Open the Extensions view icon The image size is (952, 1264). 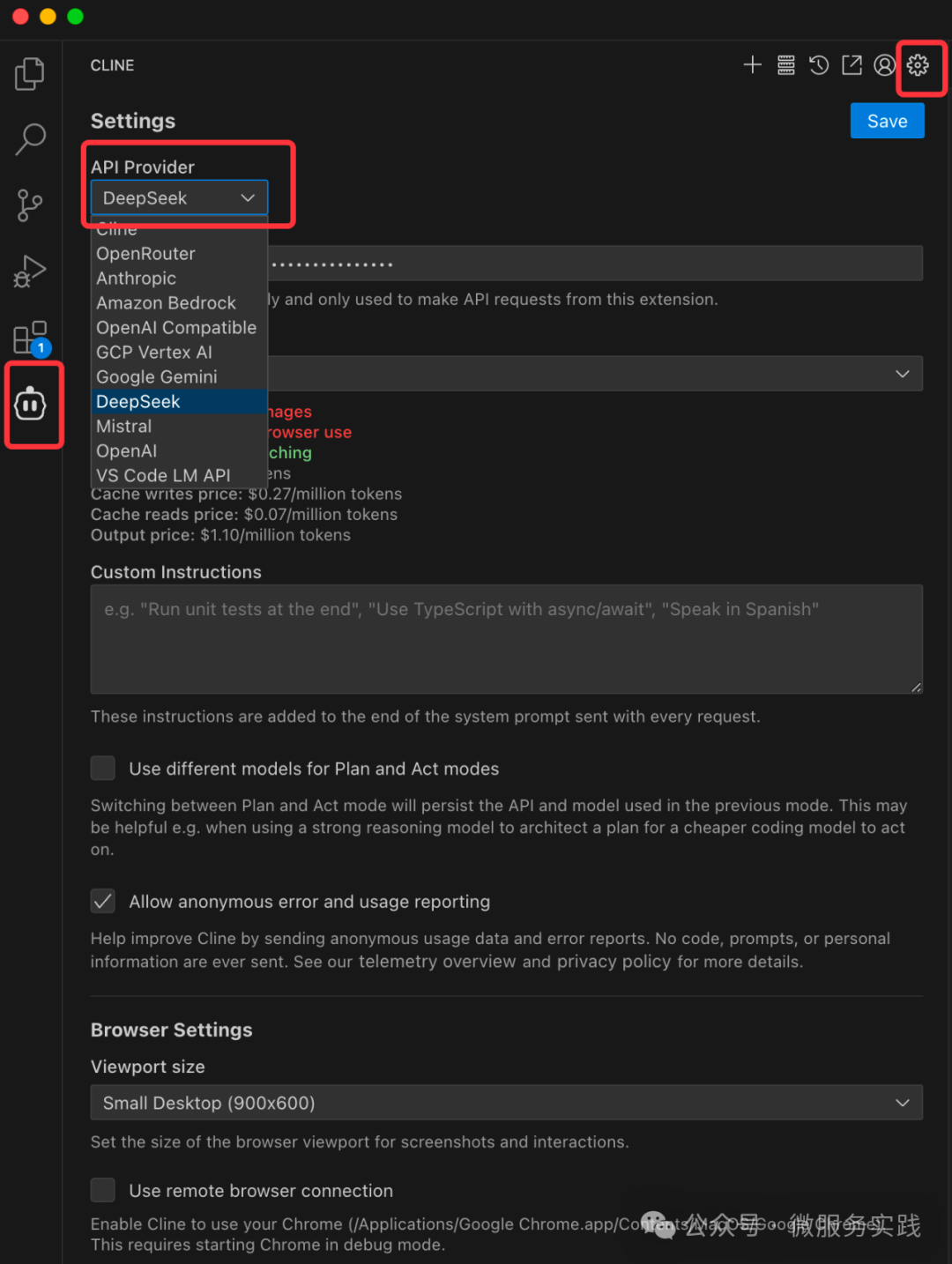[30, 338]
